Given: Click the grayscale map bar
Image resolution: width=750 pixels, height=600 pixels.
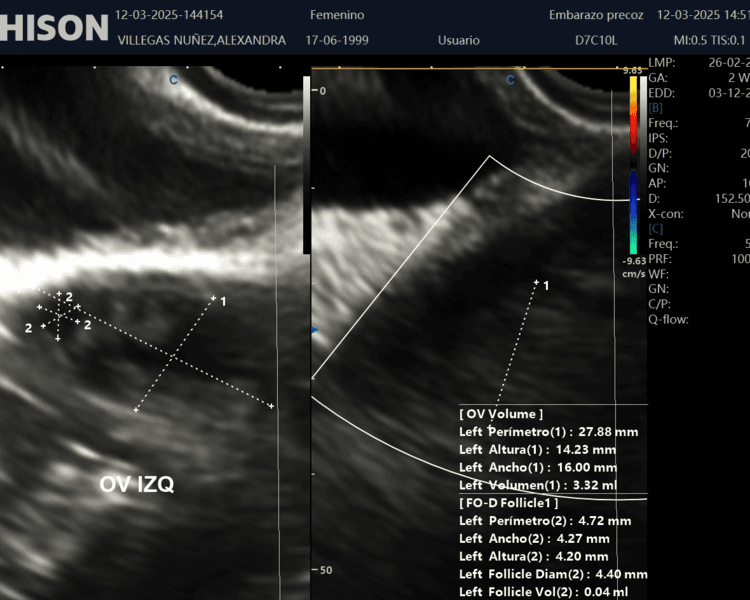Looking at the screenshot, I should click(x=307, y=165).
